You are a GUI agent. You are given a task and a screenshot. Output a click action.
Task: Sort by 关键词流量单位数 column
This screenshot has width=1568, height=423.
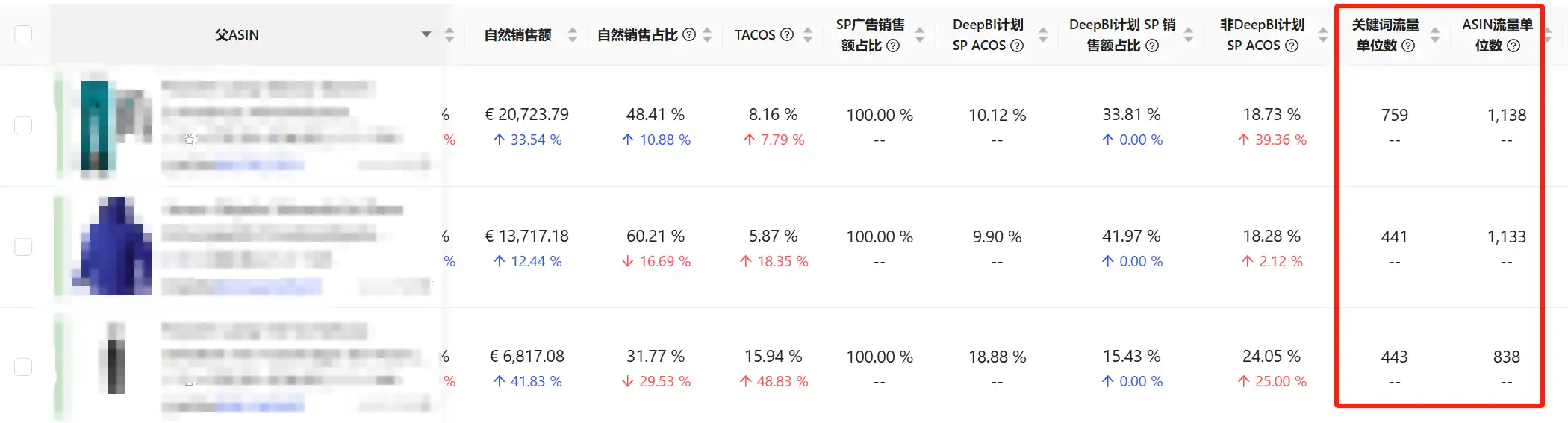coord(1435,34)
